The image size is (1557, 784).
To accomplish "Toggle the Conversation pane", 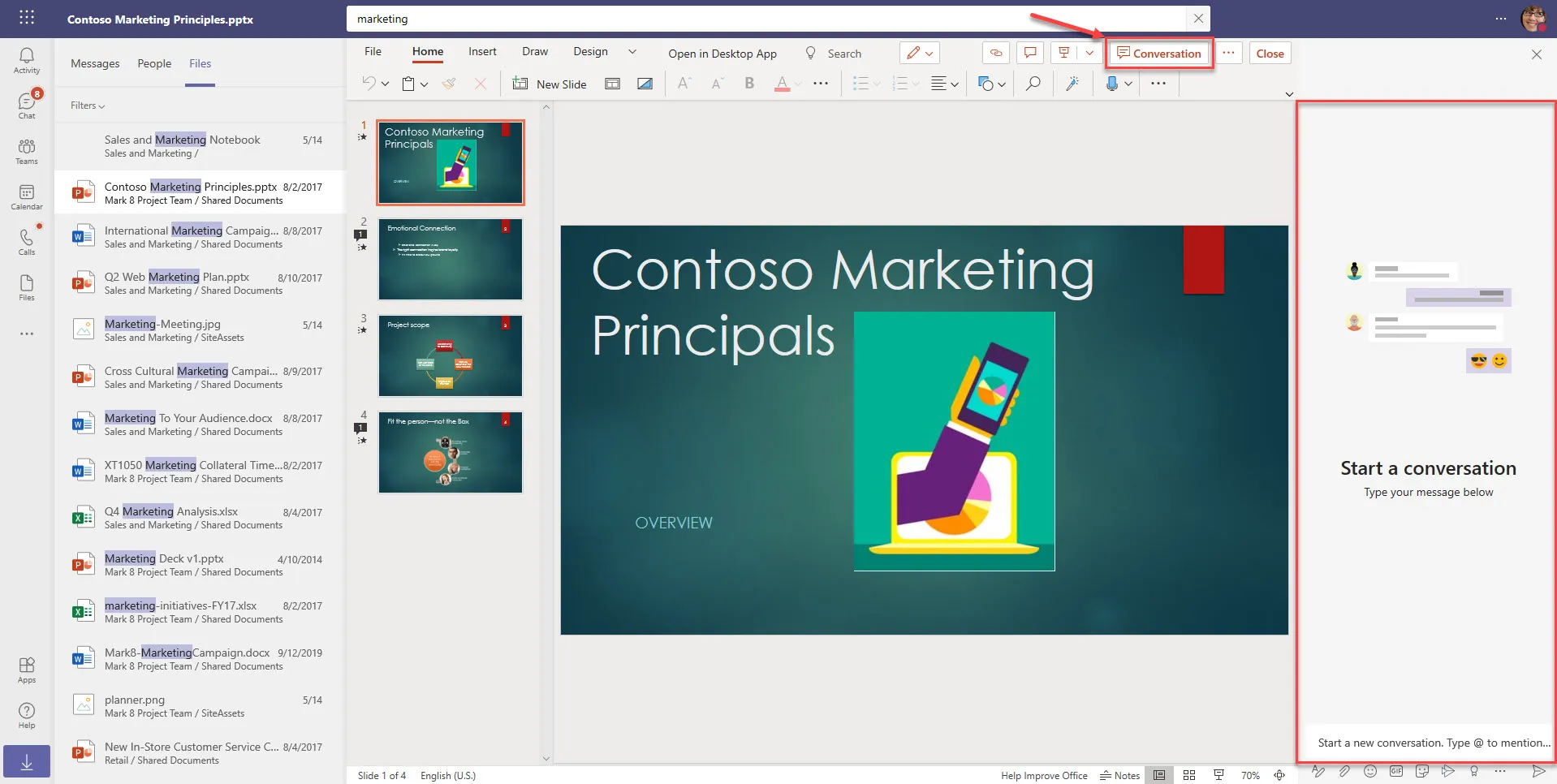I will pos(1159,54).
